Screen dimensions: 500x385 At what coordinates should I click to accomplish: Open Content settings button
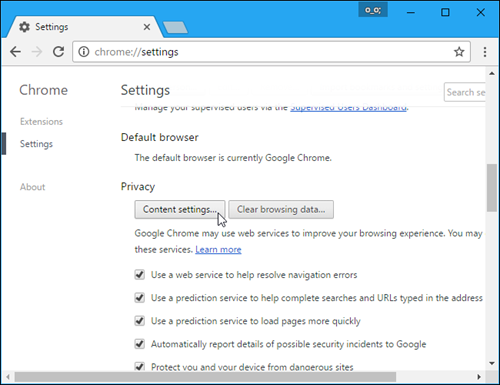(x=180, y=209)
